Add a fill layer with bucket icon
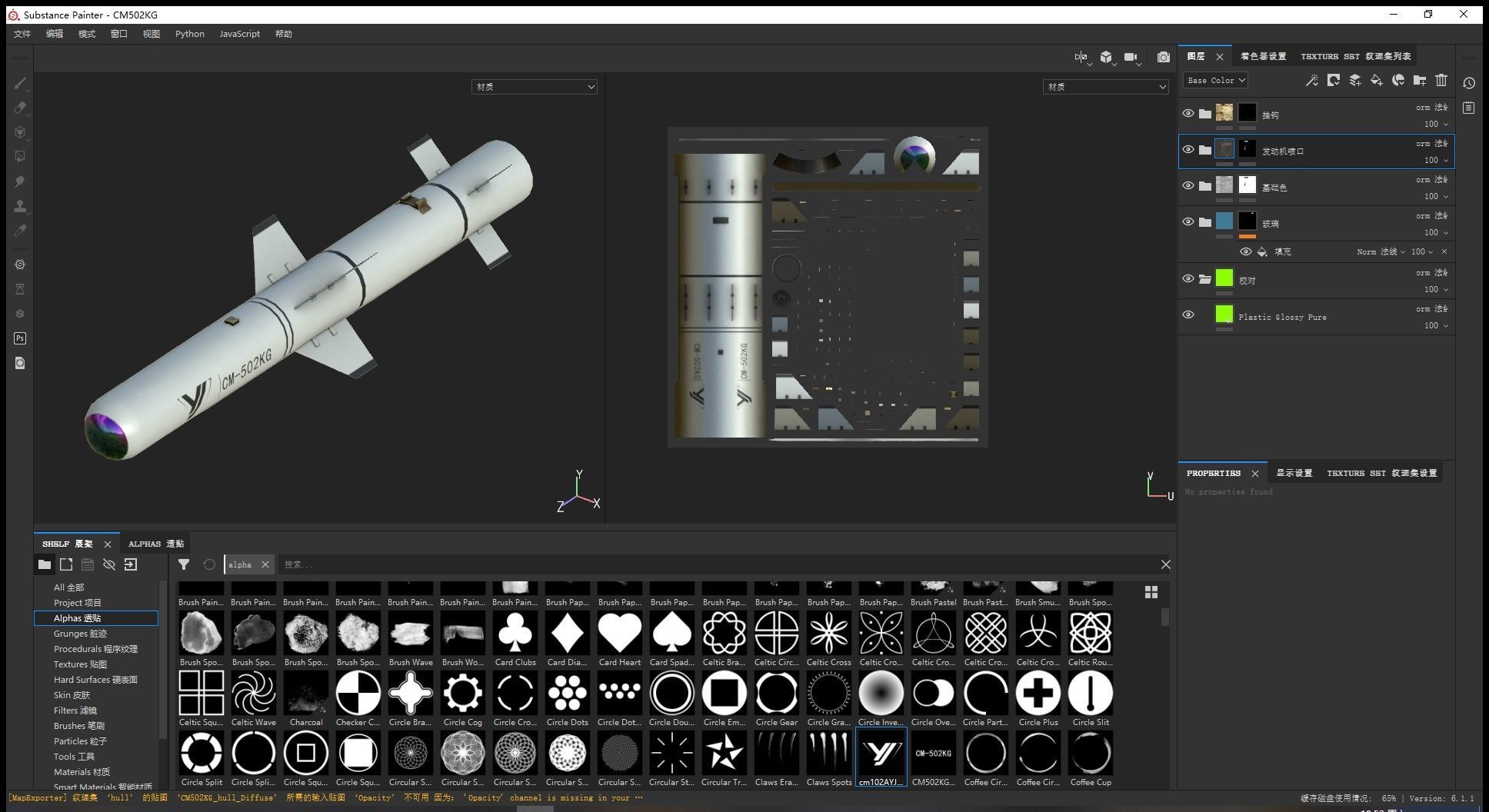Viewport: 1489px width, 812px height. click(1377, 80)
